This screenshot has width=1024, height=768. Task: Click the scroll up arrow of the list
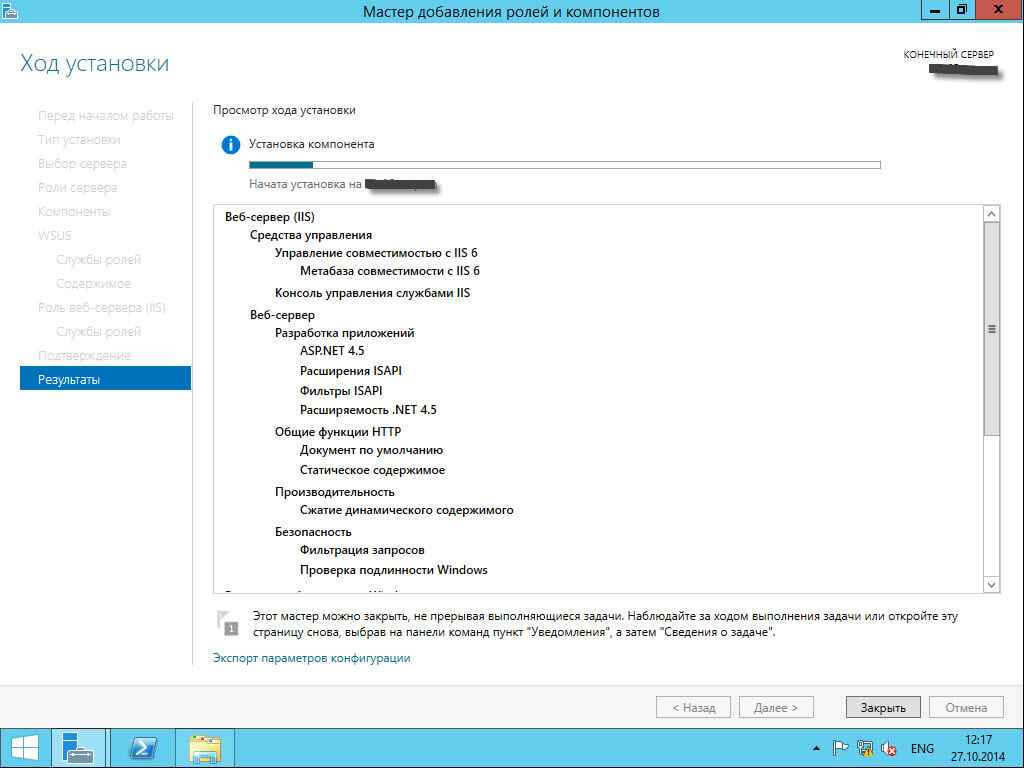[991, 214]
